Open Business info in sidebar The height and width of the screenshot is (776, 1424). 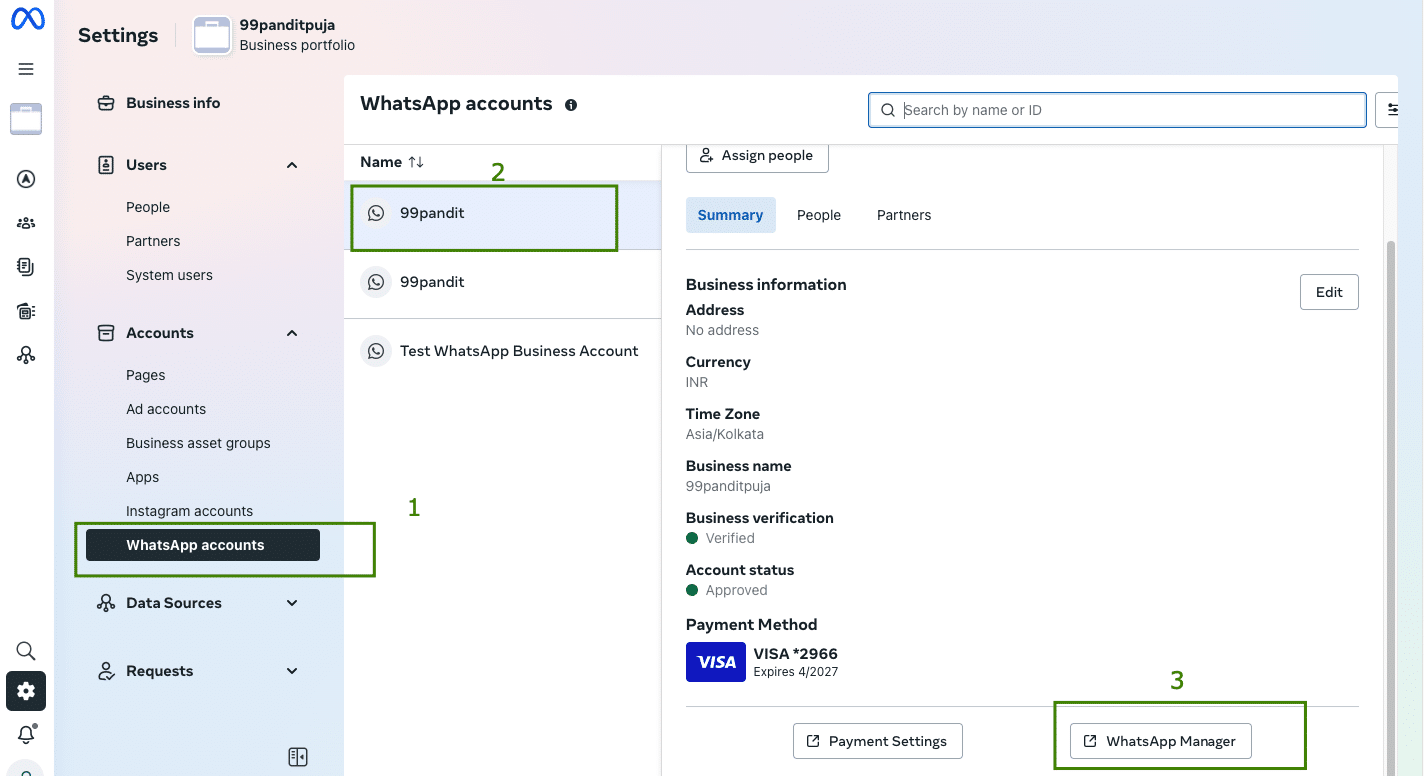[173, 103]
